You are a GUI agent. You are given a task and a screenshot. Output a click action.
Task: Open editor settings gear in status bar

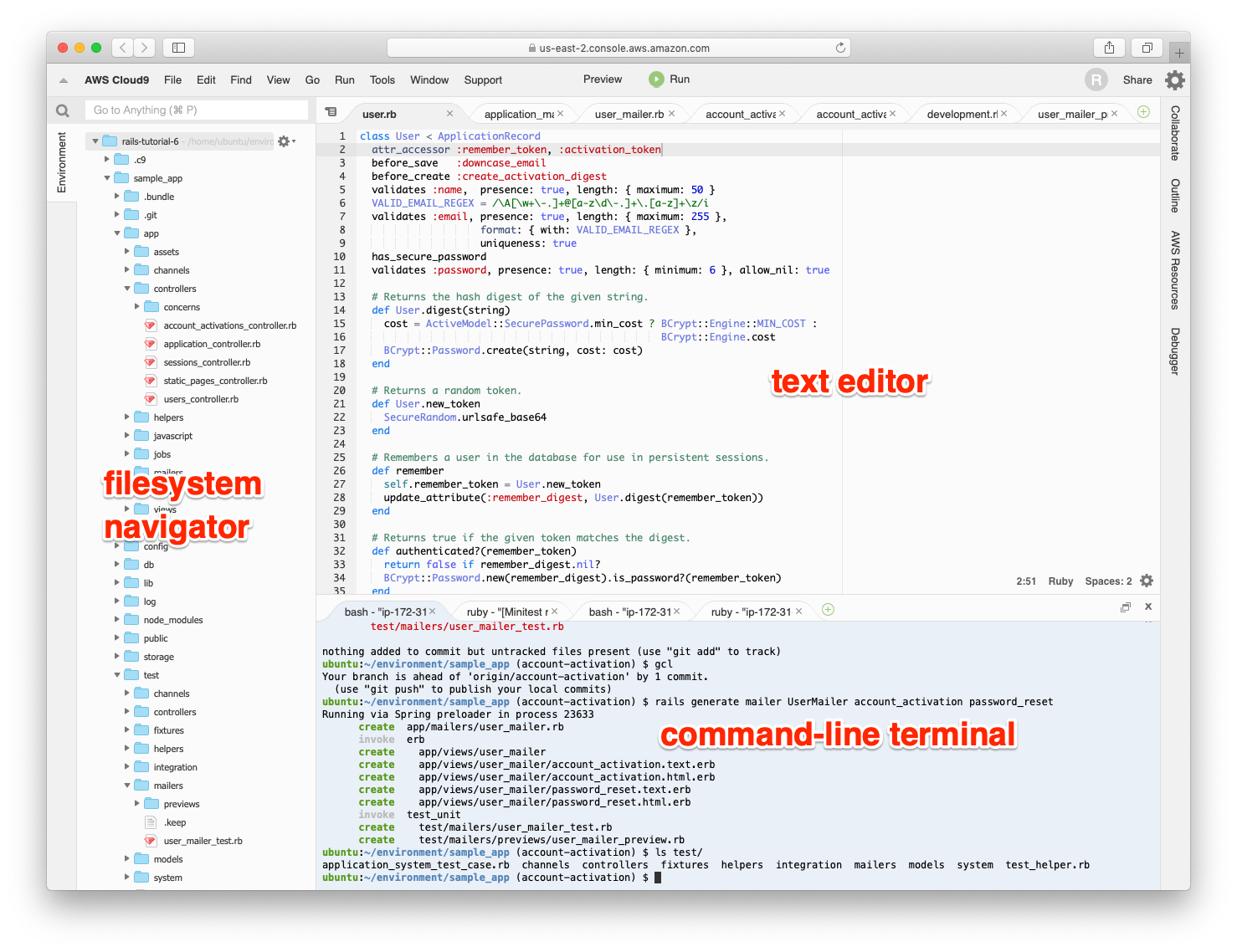(x=1147, y=581)
